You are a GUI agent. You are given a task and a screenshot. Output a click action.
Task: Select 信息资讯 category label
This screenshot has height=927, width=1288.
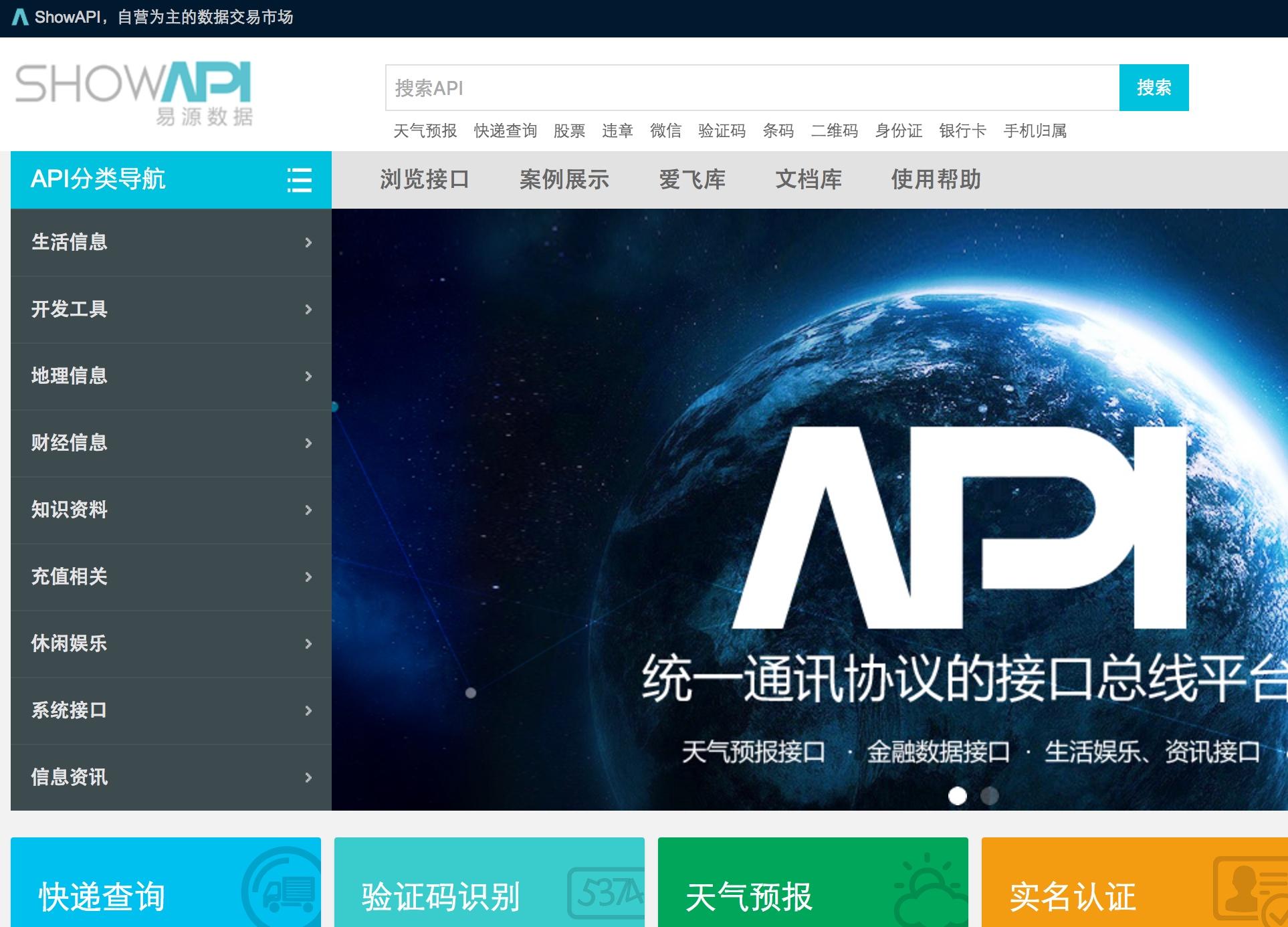pyautogui.click(x=70, y=777)
